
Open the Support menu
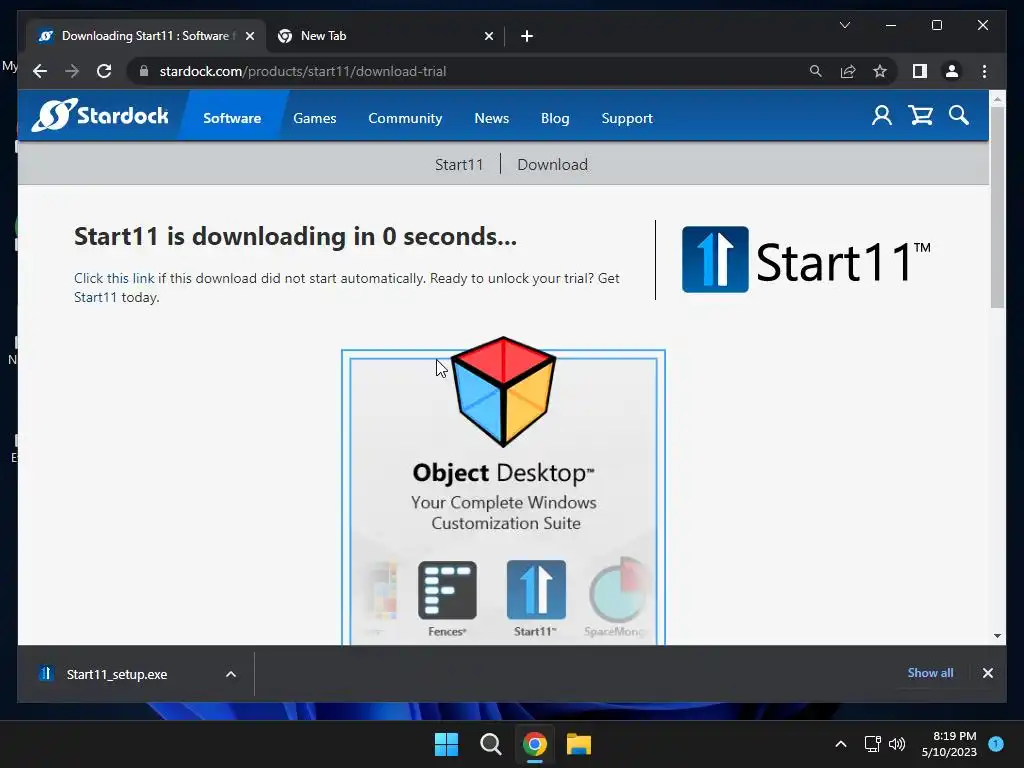627,118
